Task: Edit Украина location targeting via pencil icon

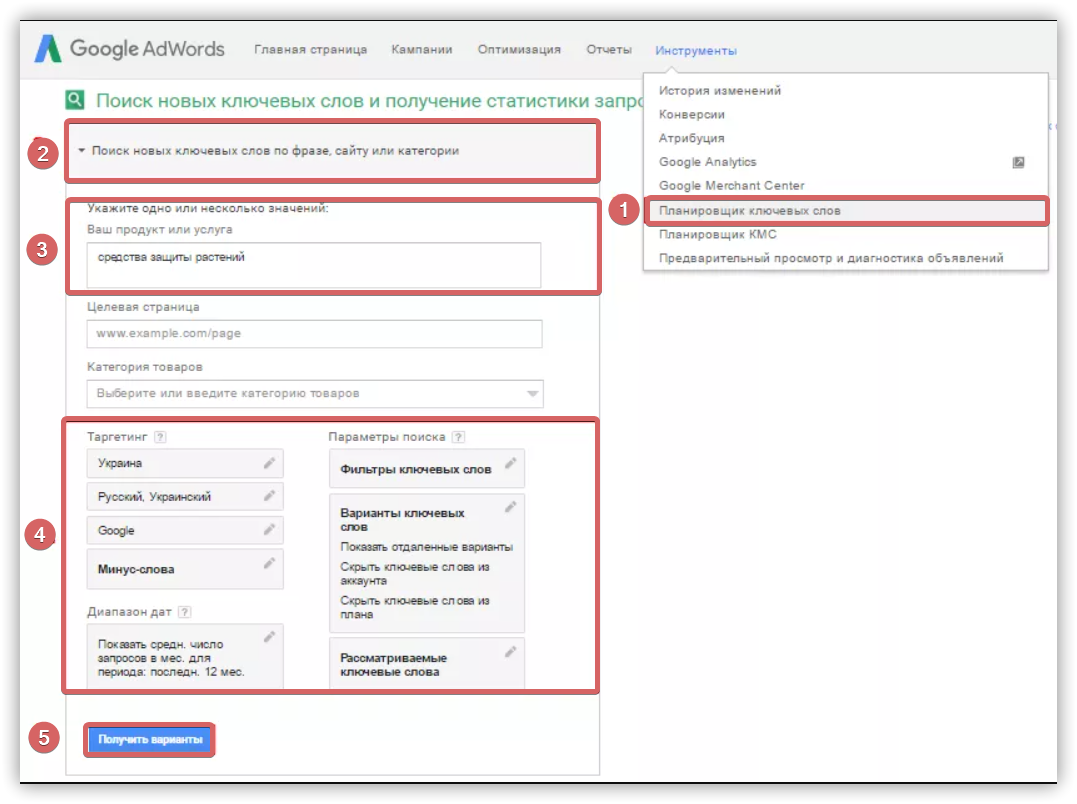Action: click(x=269, y=463)
